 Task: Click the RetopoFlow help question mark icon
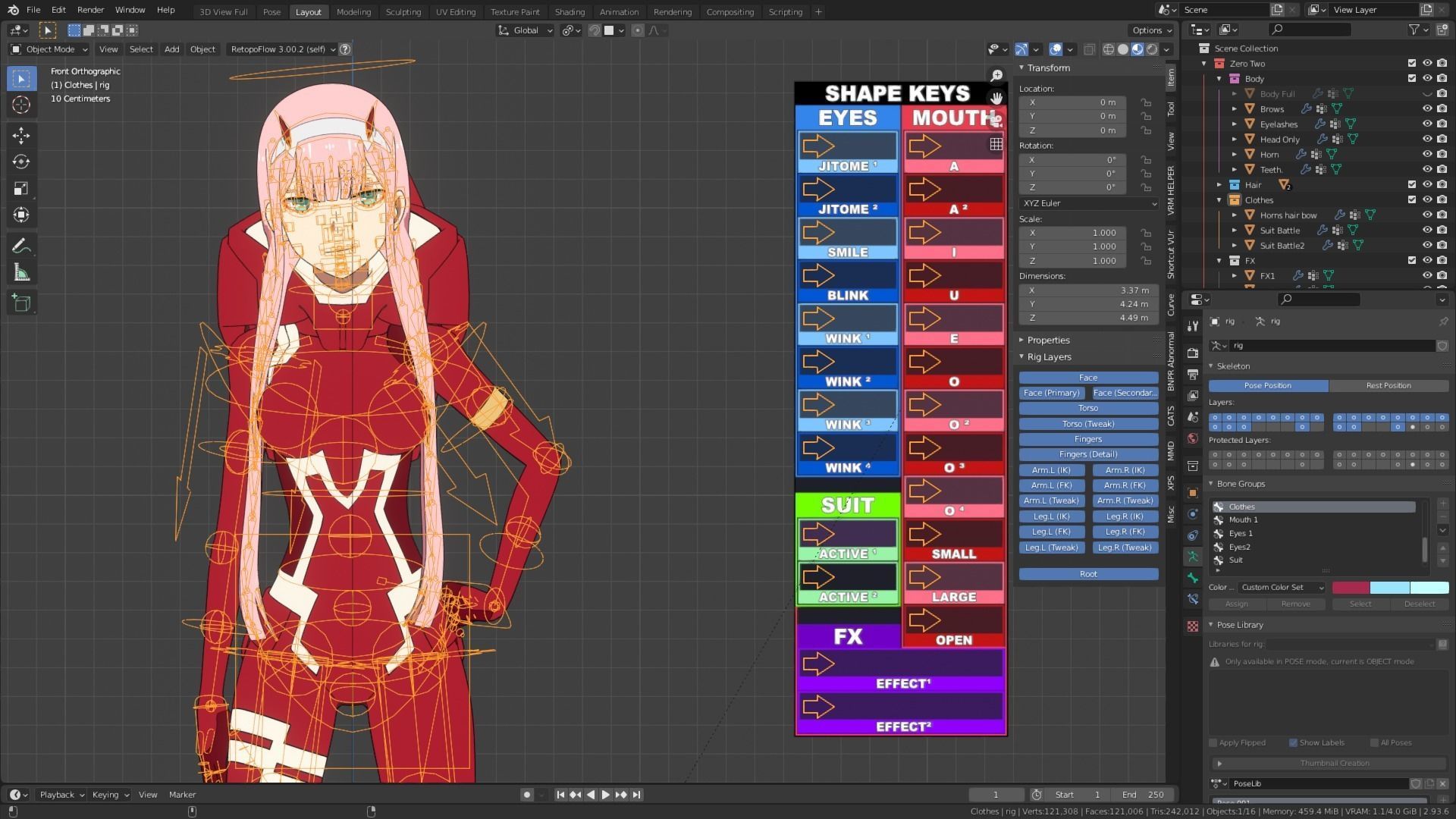[x=345, y=49]
